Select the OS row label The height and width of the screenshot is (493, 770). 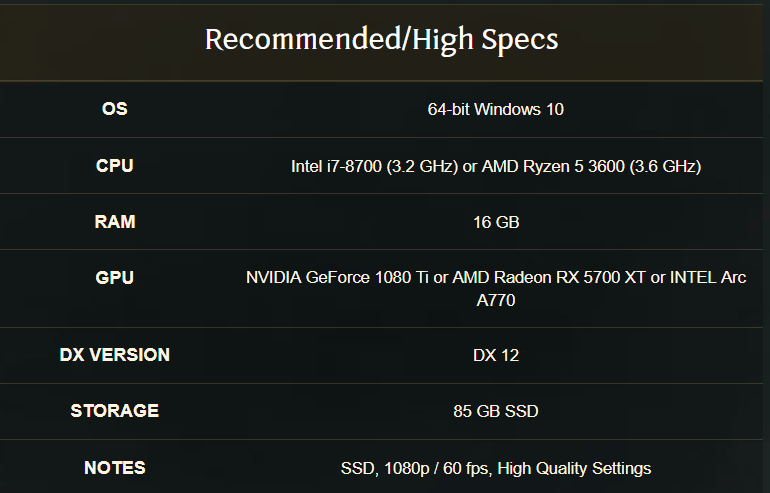click(115, 109)
